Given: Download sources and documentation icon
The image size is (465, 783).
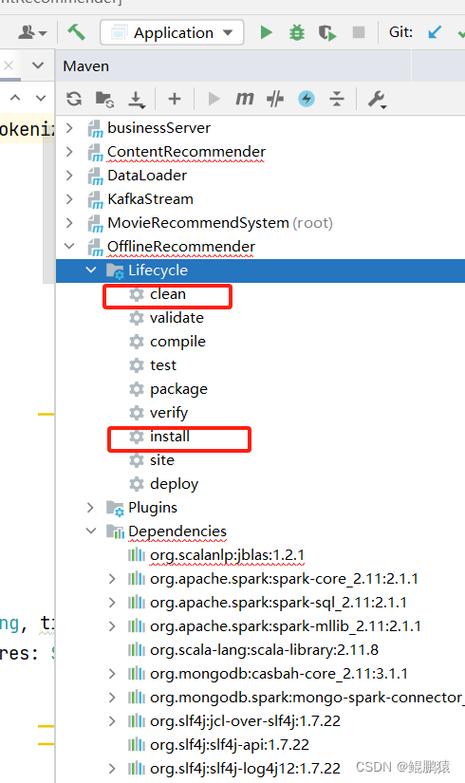Looking at the screenshot, I should click(x=136, y=99).
